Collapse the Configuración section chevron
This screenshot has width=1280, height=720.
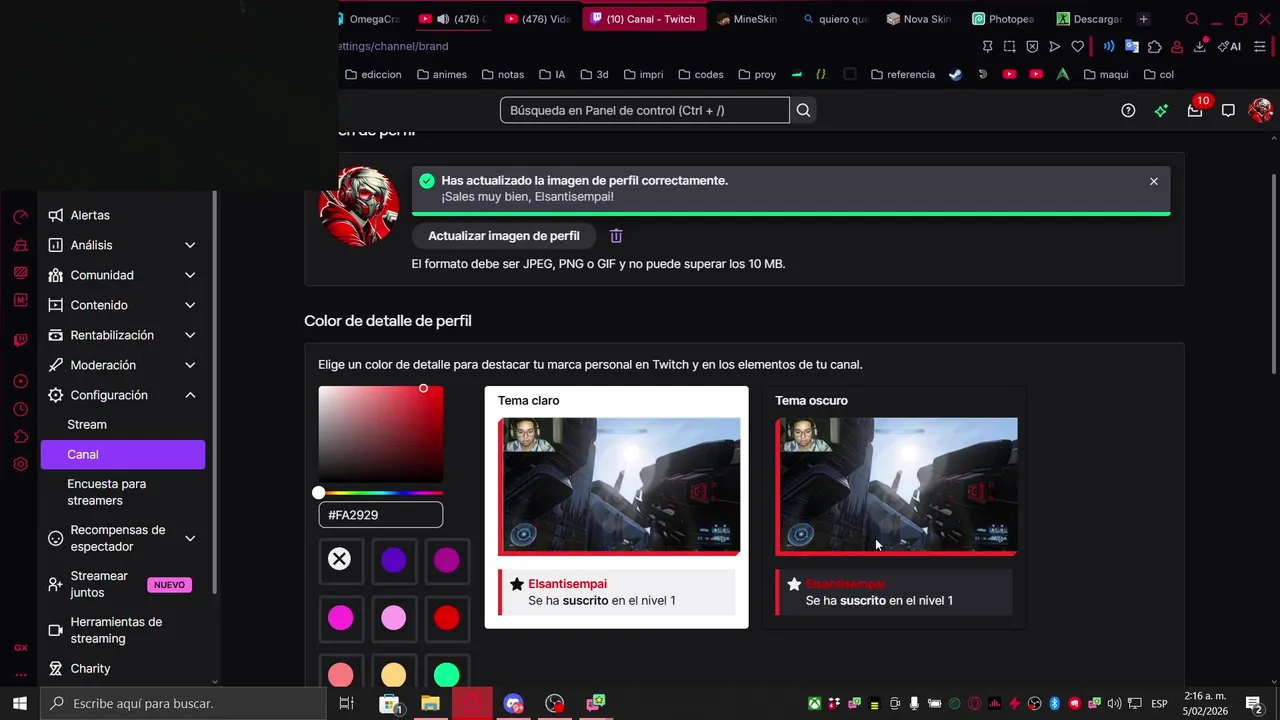pos(190,395)
